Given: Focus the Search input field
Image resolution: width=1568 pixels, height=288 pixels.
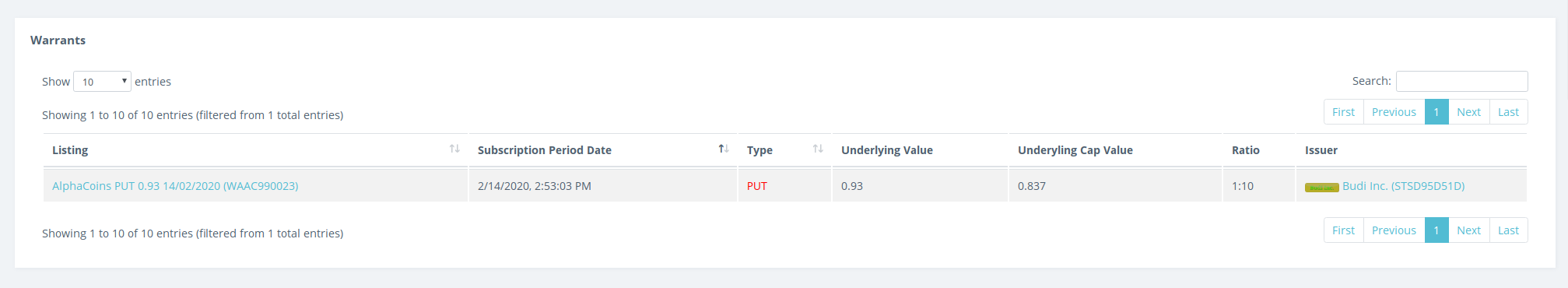Looking at the screenshot, I should click(x=1461, y=81).
